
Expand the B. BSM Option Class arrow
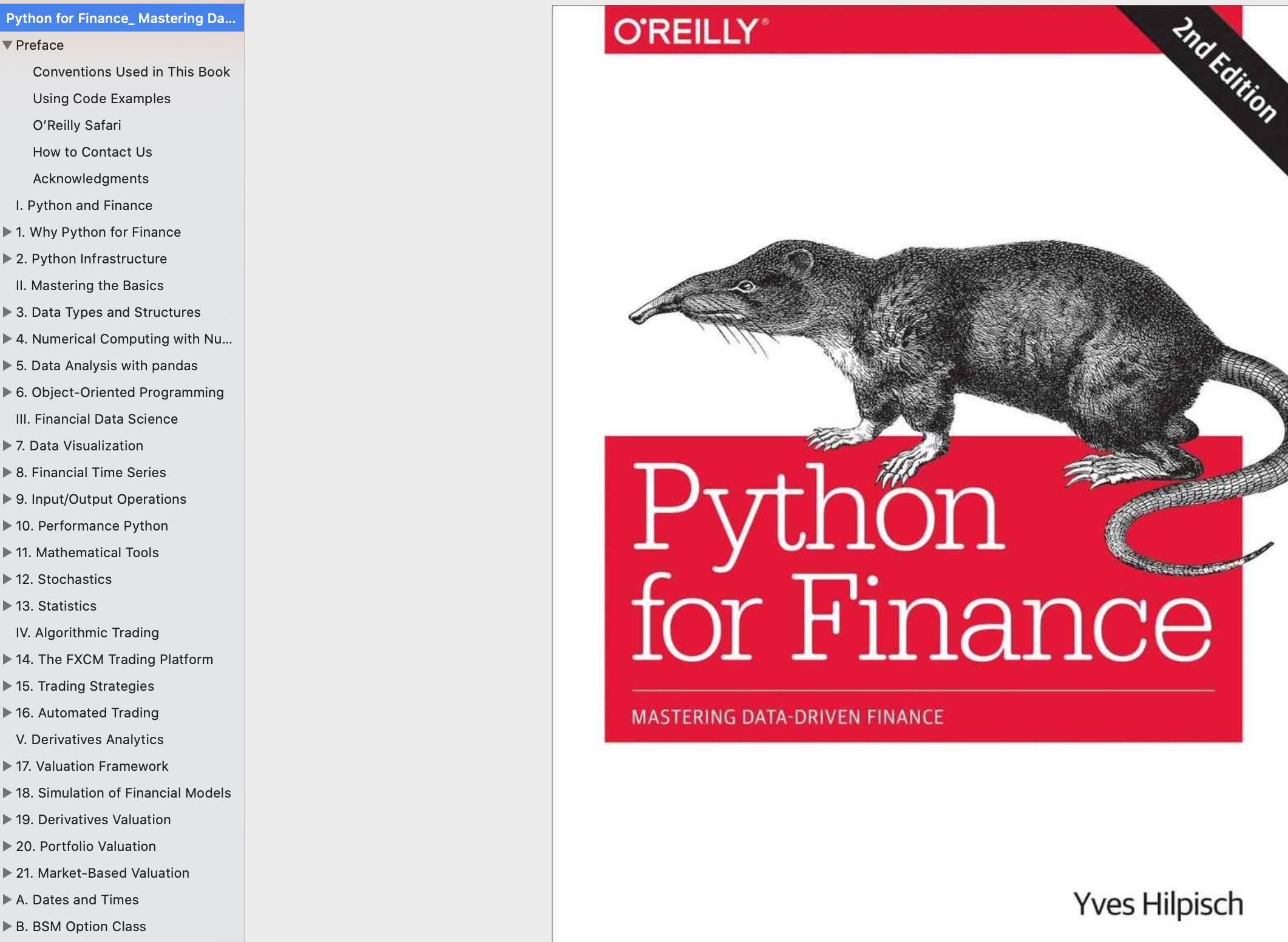coord(7,926)
